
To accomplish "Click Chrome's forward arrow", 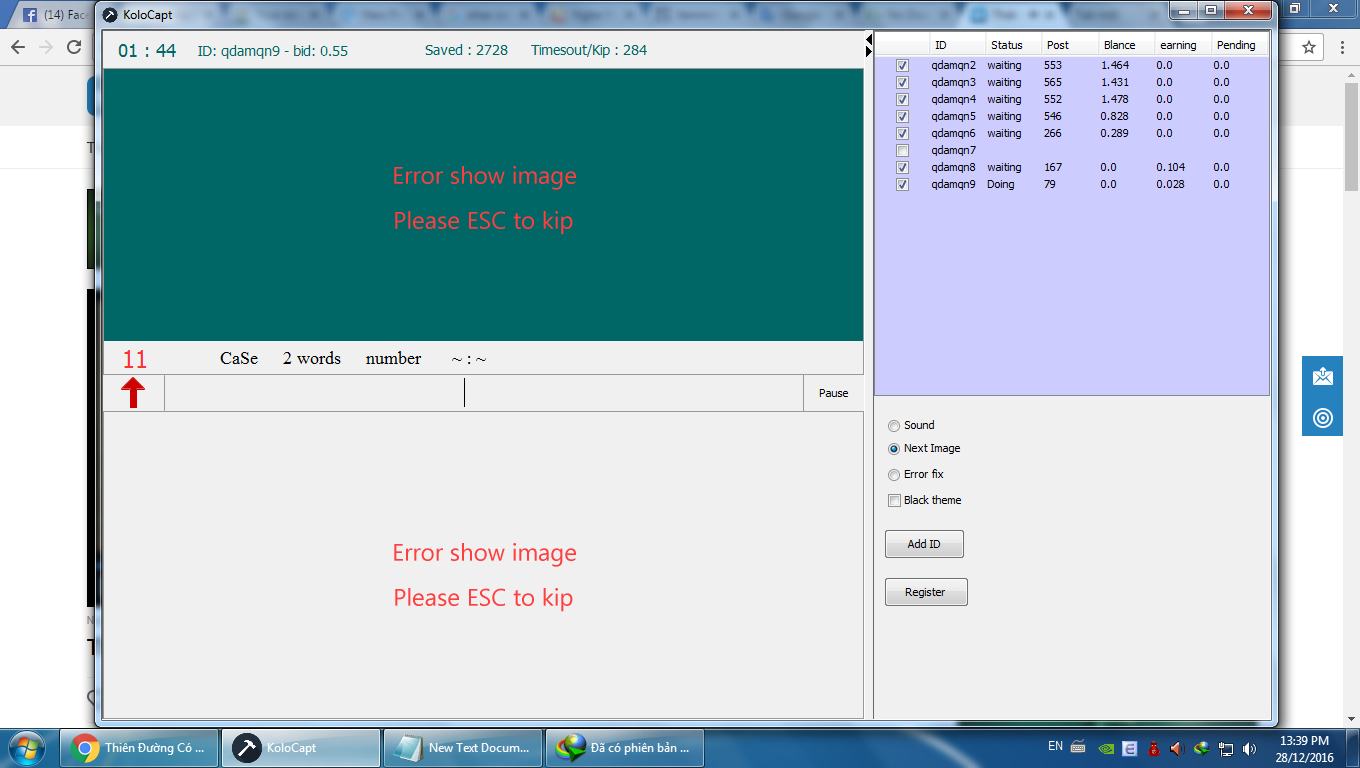I will point(46,47).
